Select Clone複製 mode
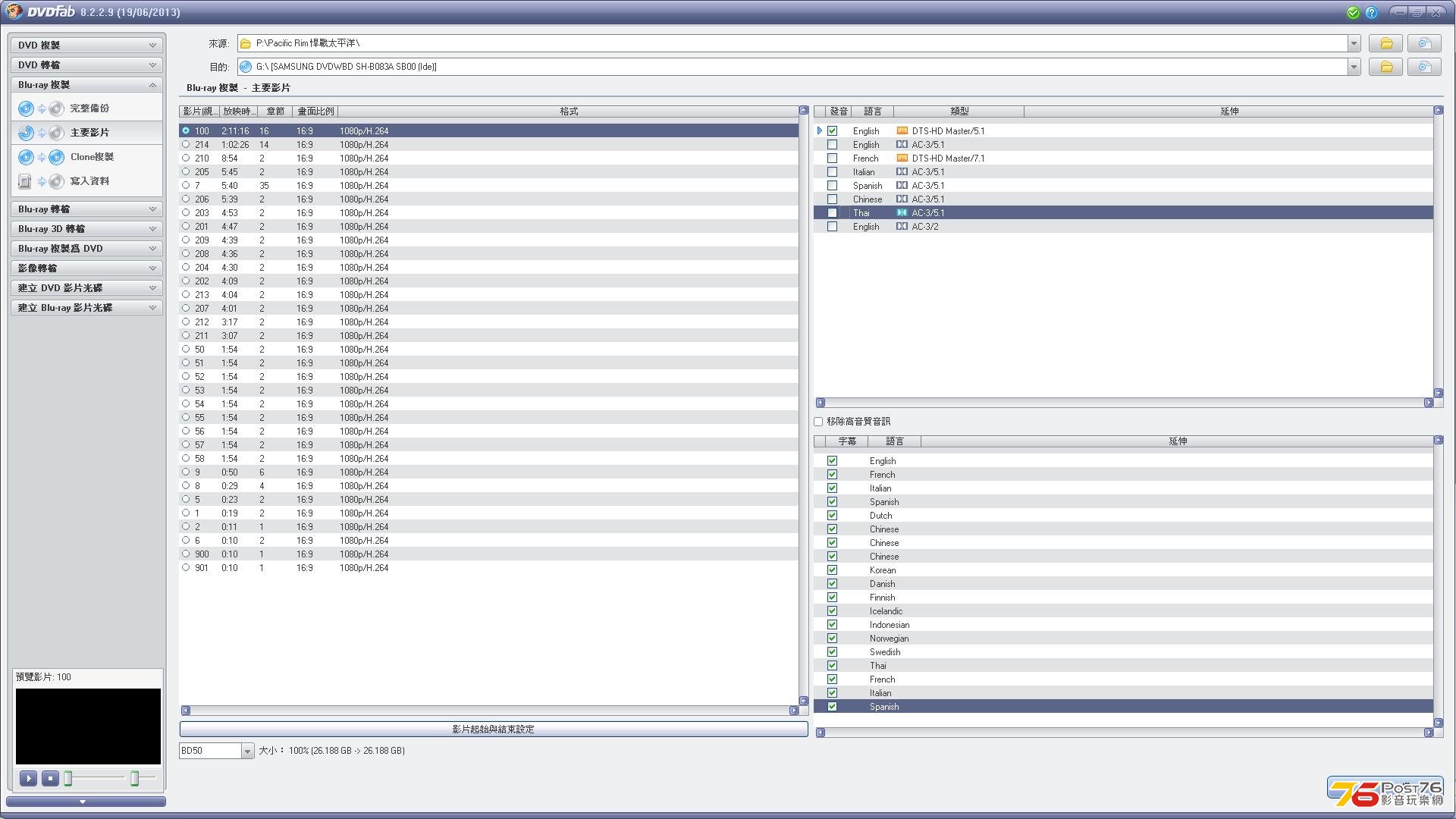This screenshot has height=819, width=1456. pos(86,157)
